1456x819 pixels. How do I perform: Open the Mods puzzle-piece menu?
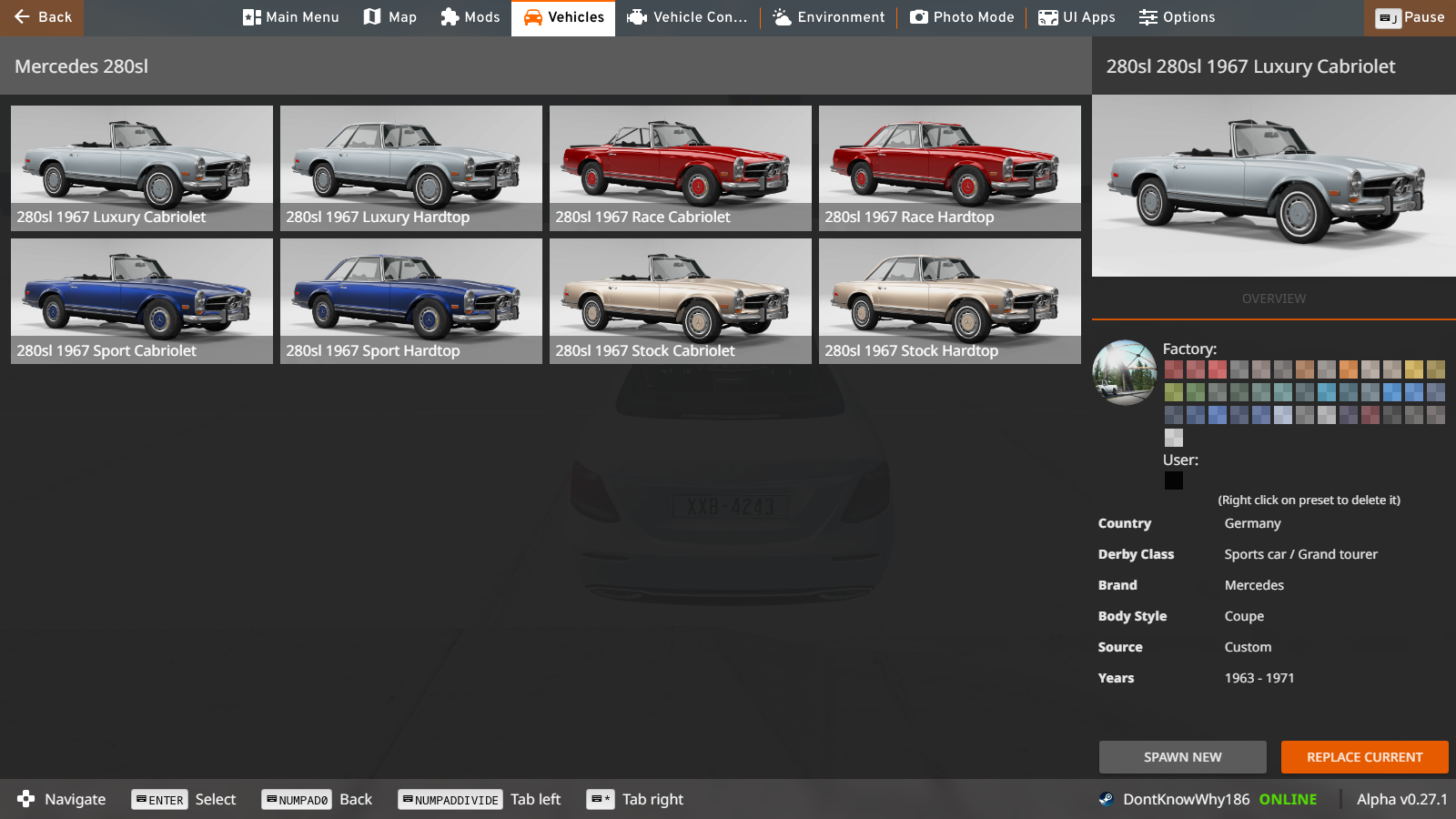(x=470, y=17)
